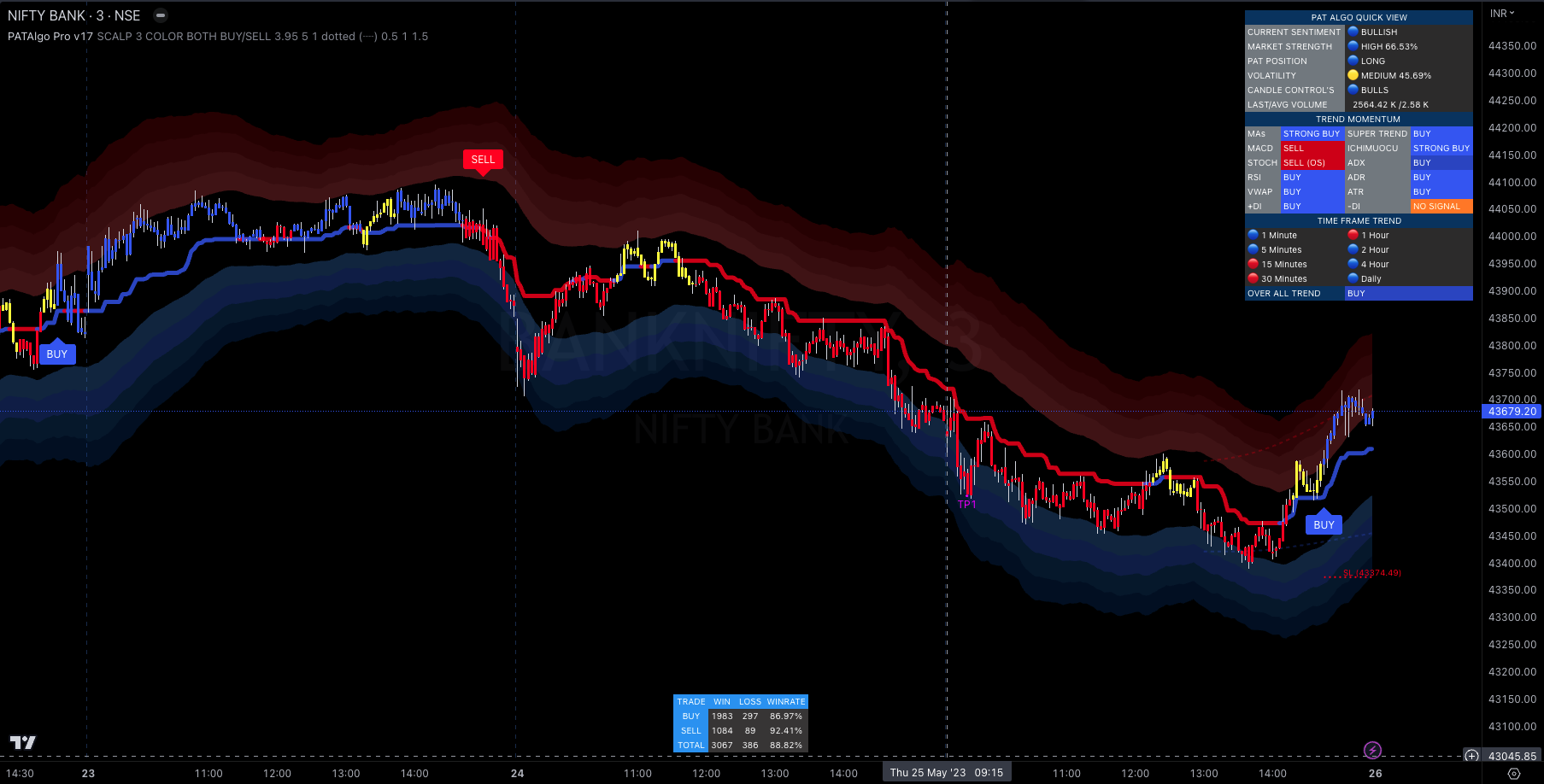Click the SELL (OS) stochastic cell
Viewport: 1544px width, 784px height.
point(1312,163)
